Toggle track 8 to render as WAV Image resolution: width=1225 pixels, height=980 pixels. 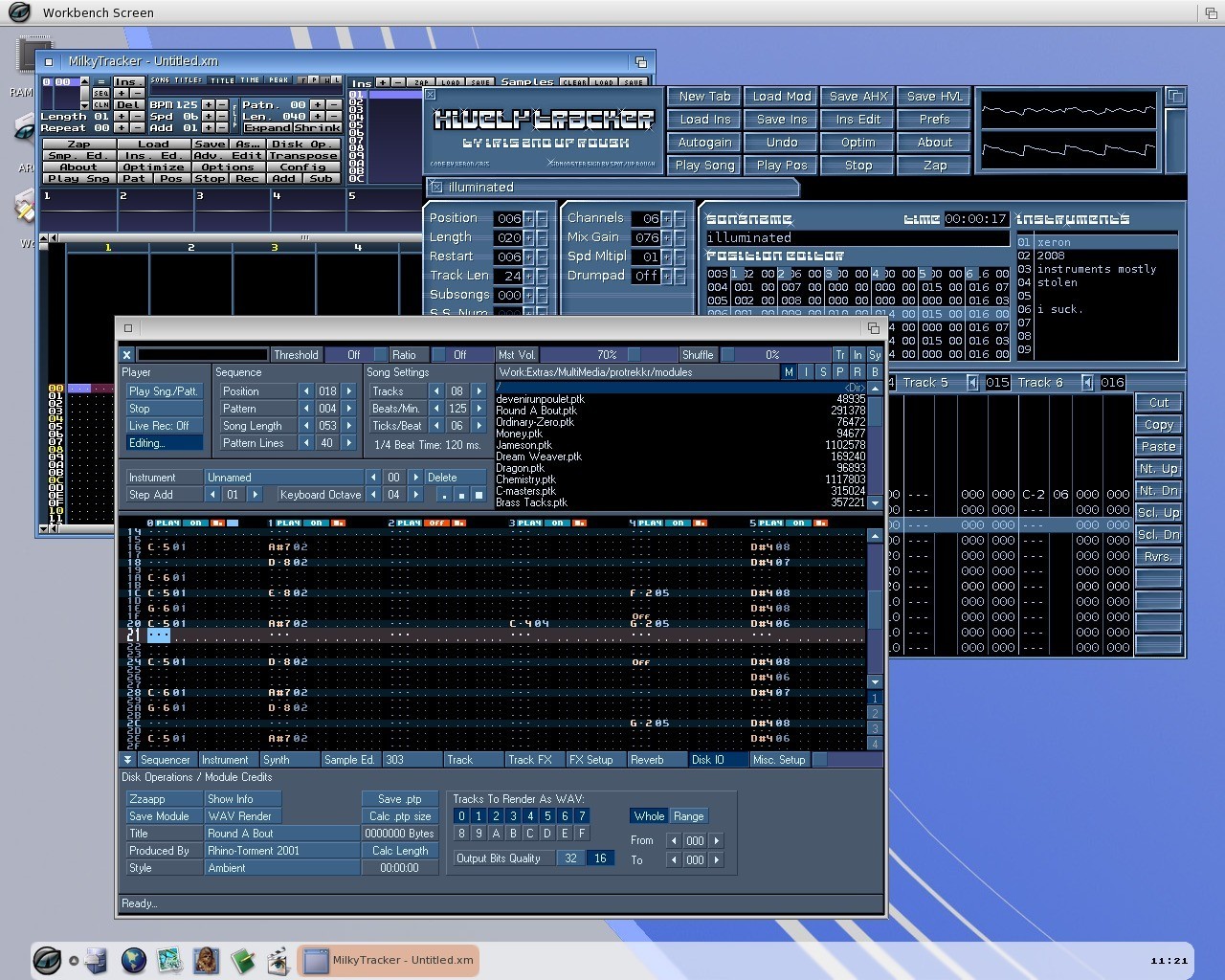(461, 834)
